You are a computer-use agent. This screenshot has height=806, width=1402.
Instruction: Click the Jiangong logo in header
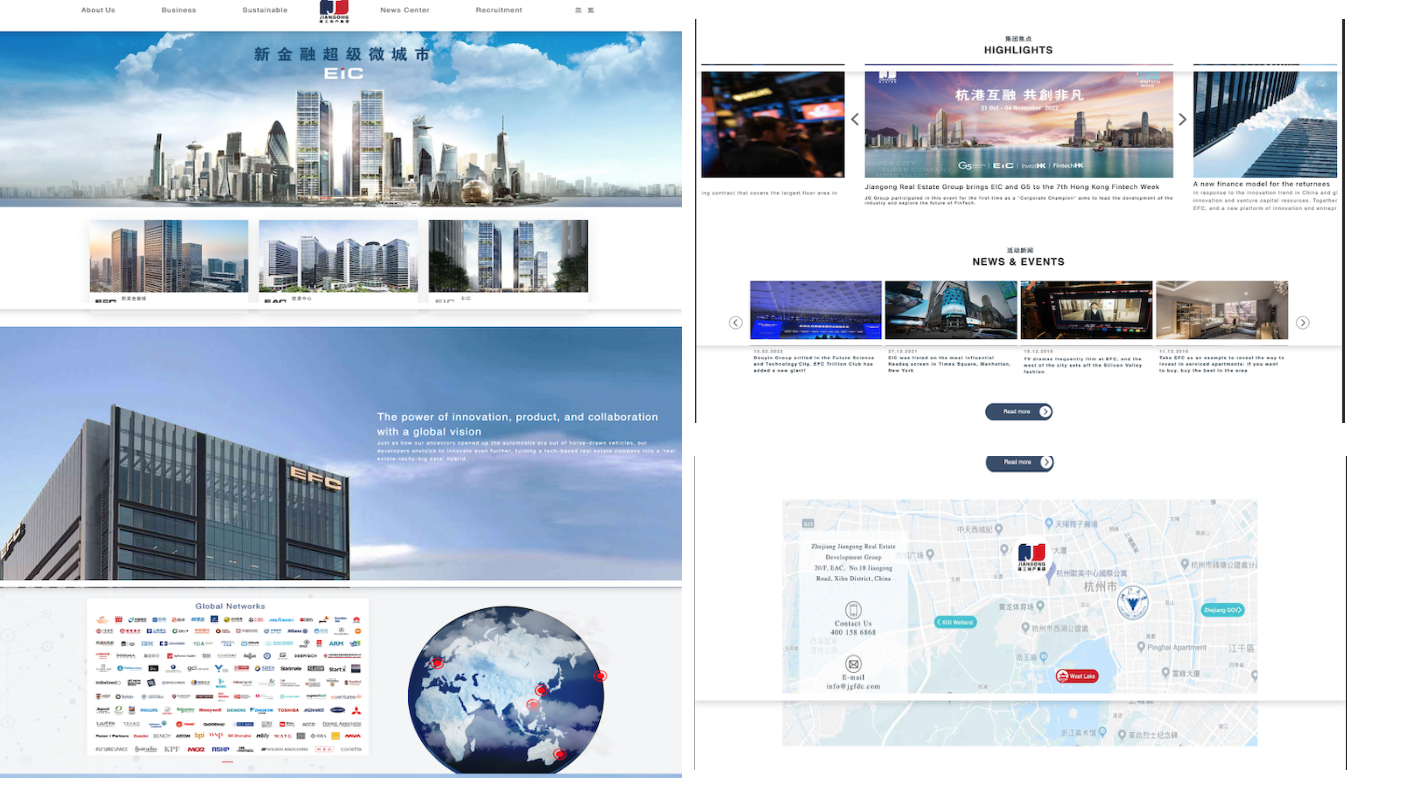point(334,11)
